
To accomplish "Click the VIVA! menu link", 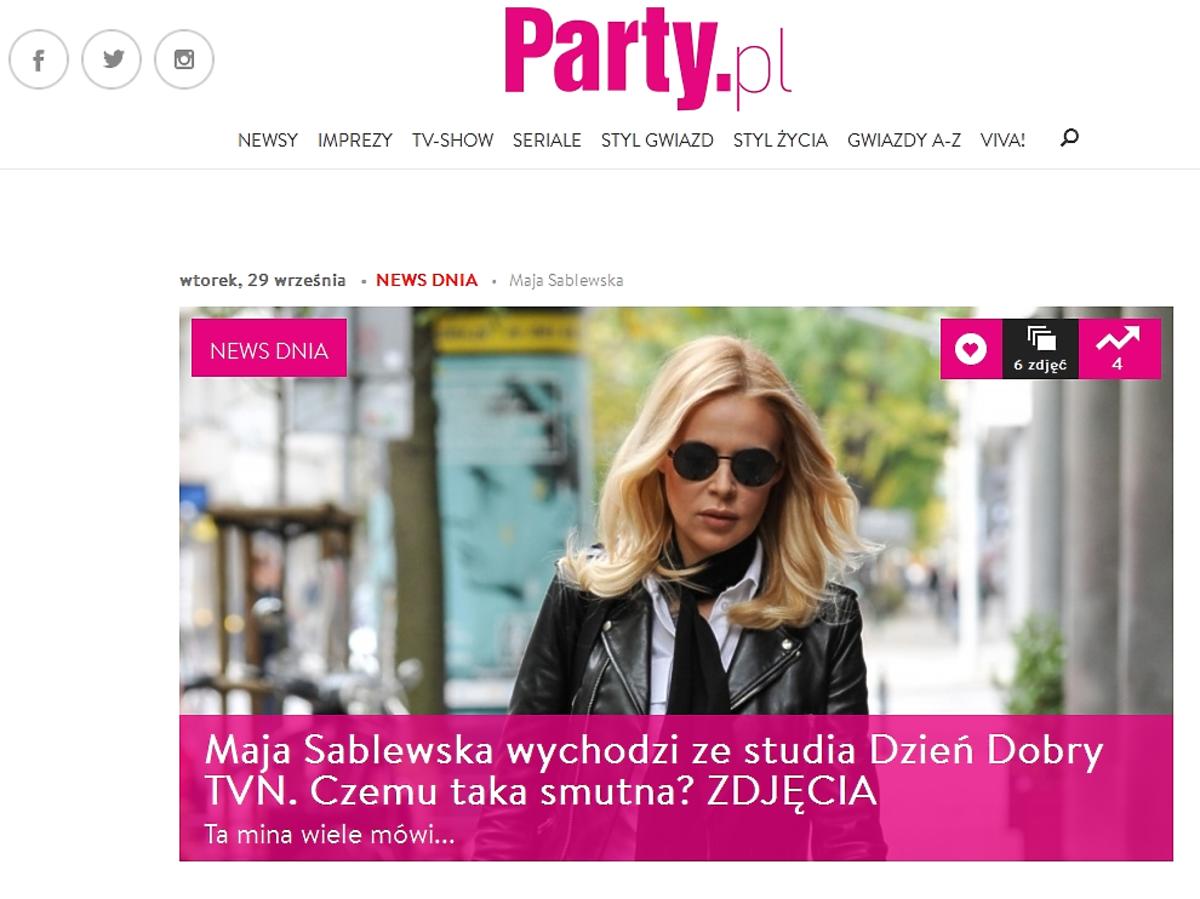I will [1003, 140].
